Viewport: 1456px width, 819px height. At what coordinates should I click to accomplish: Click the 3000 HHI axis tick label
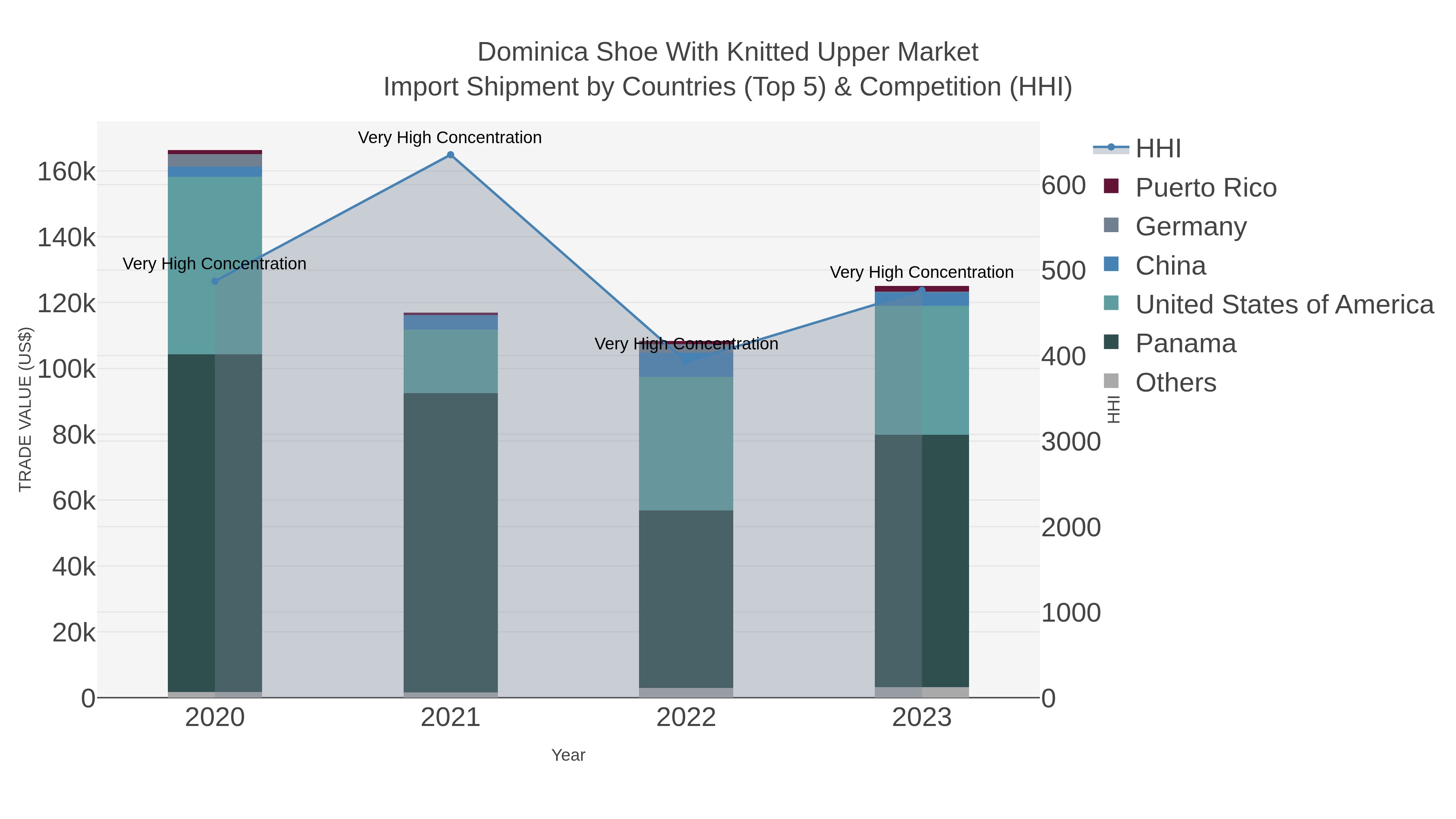1071,441
